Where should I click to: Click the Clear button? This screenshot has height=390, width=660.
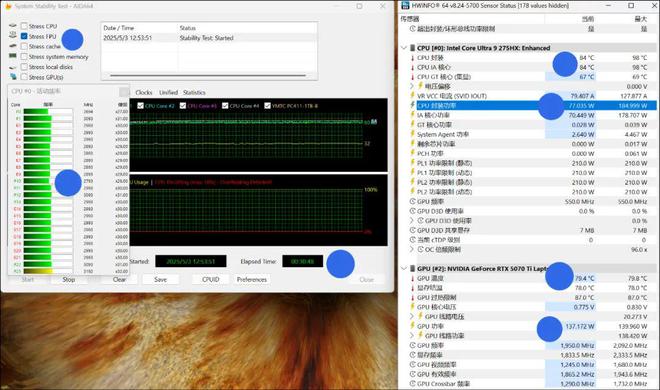click(x=120, y=279)
